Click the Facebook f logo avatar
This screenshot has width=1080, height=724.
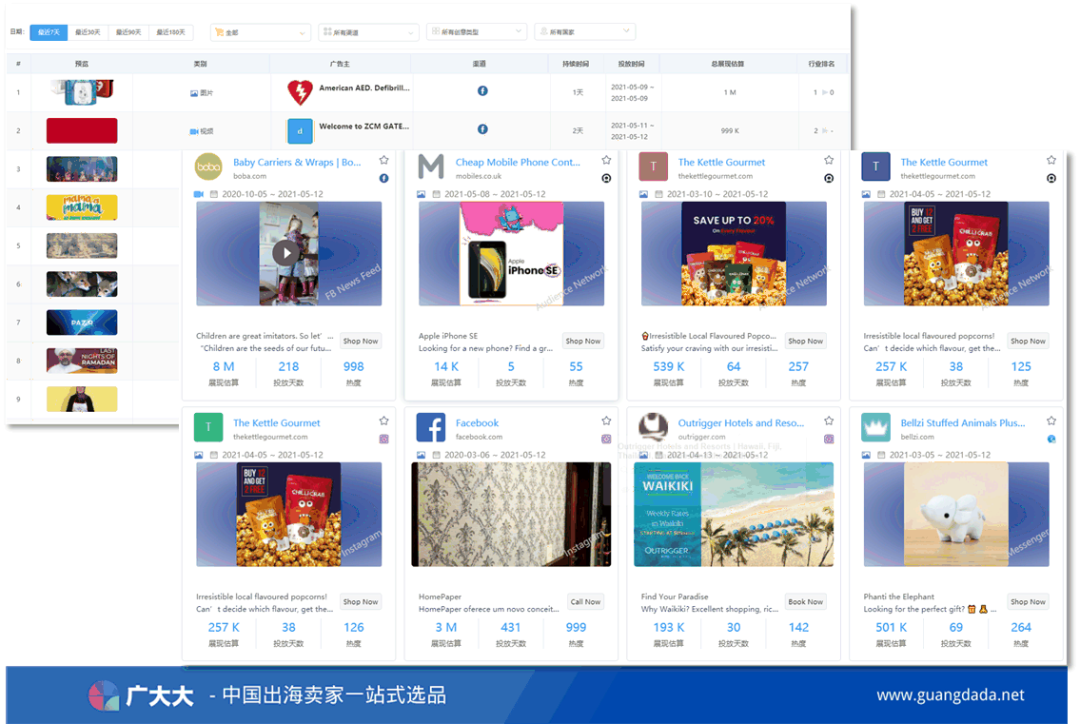coord(431,427)
